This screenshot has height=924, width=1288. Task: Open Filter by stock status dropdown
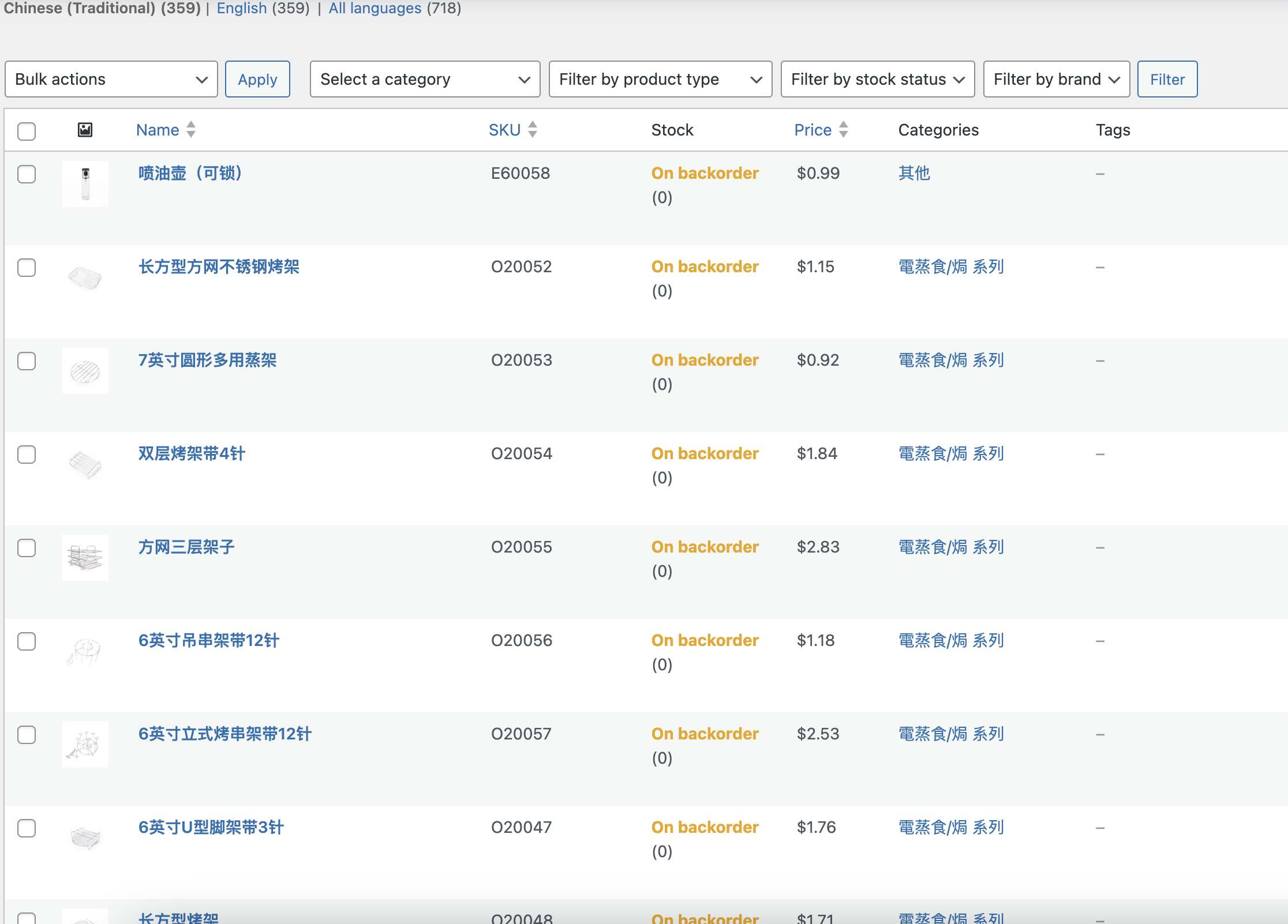point(877,79)
